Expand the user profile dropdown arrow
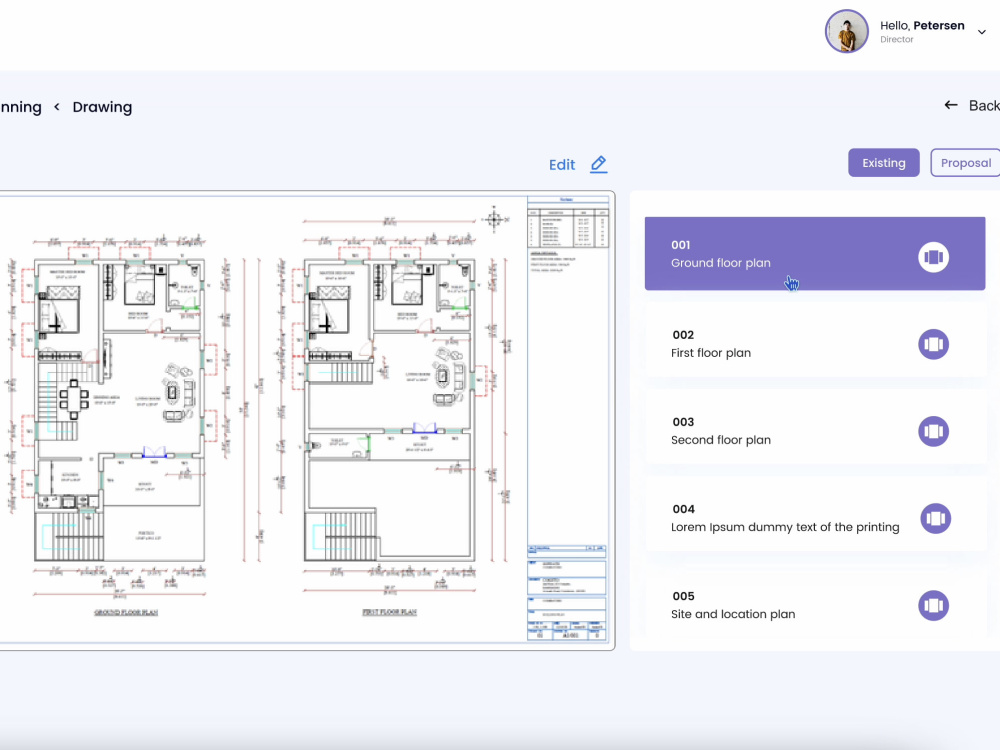 pos(982,32)
